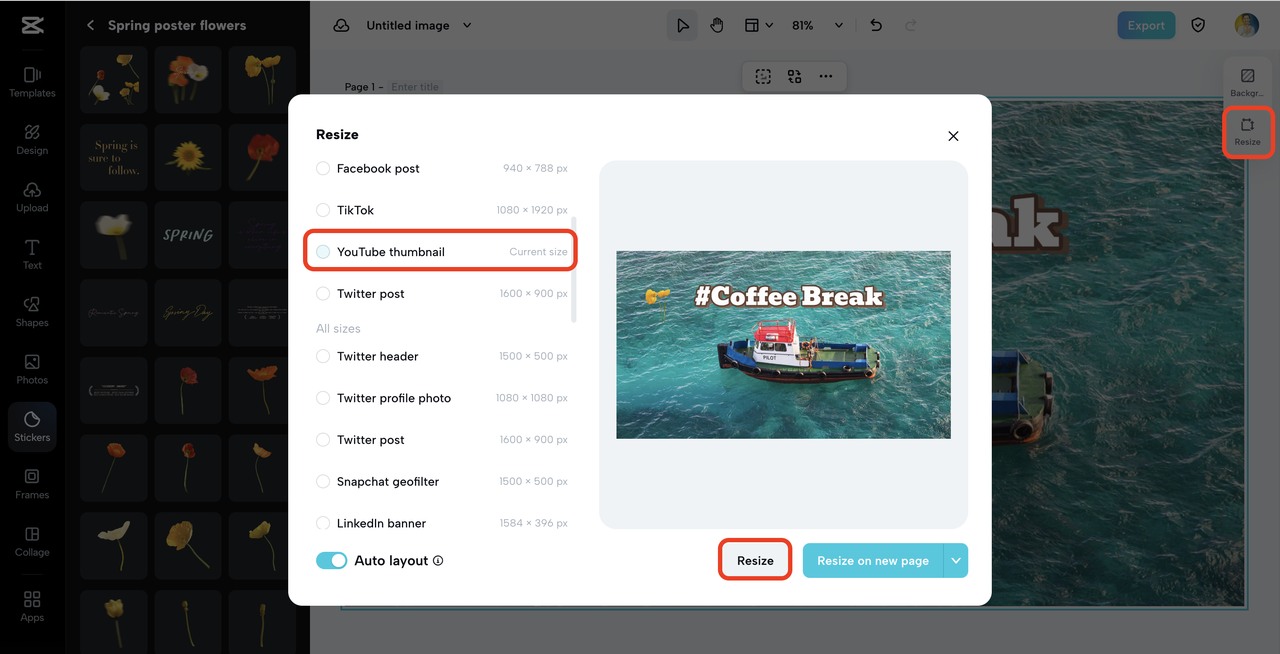
Task: Toggle the Auto layout switch
Action: click(x=332, y=561)
